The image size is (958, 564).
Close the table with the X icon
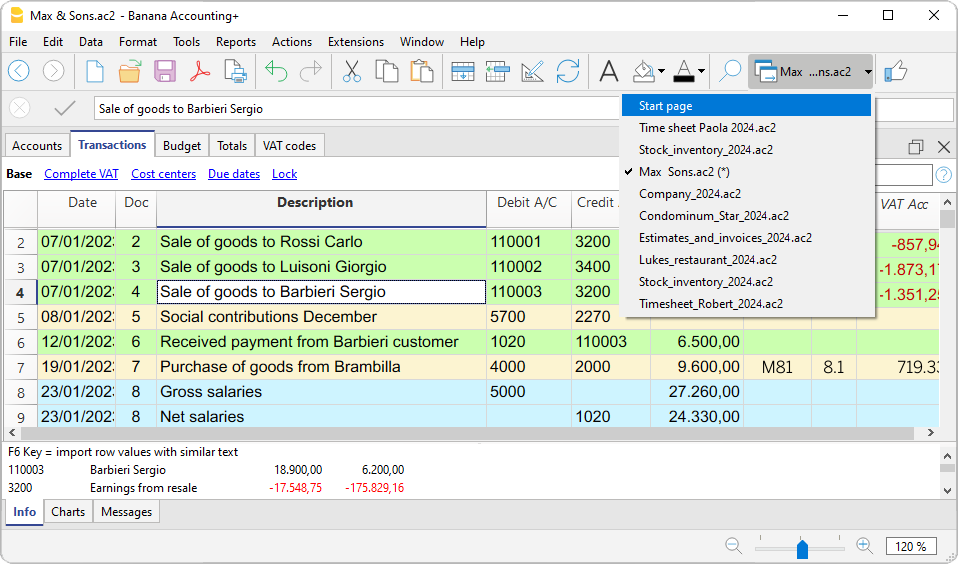pyautogui.click(x=944, y=147)
